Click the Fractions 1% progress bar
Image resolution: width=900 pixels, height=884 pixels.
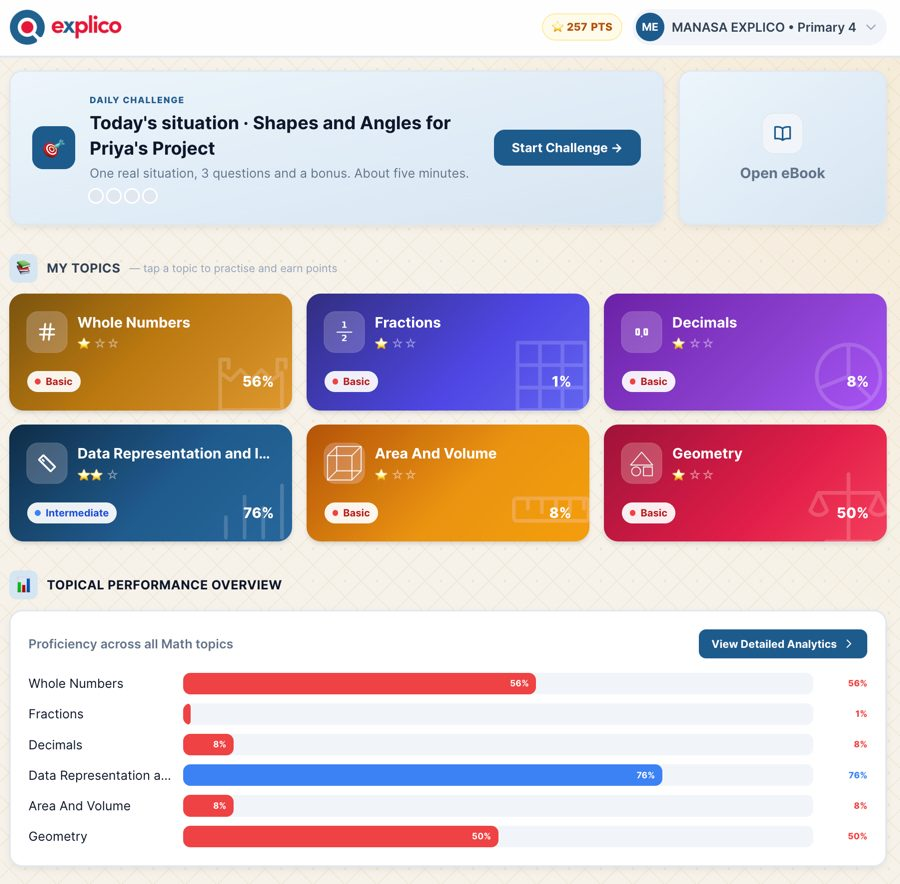[187, 714]
